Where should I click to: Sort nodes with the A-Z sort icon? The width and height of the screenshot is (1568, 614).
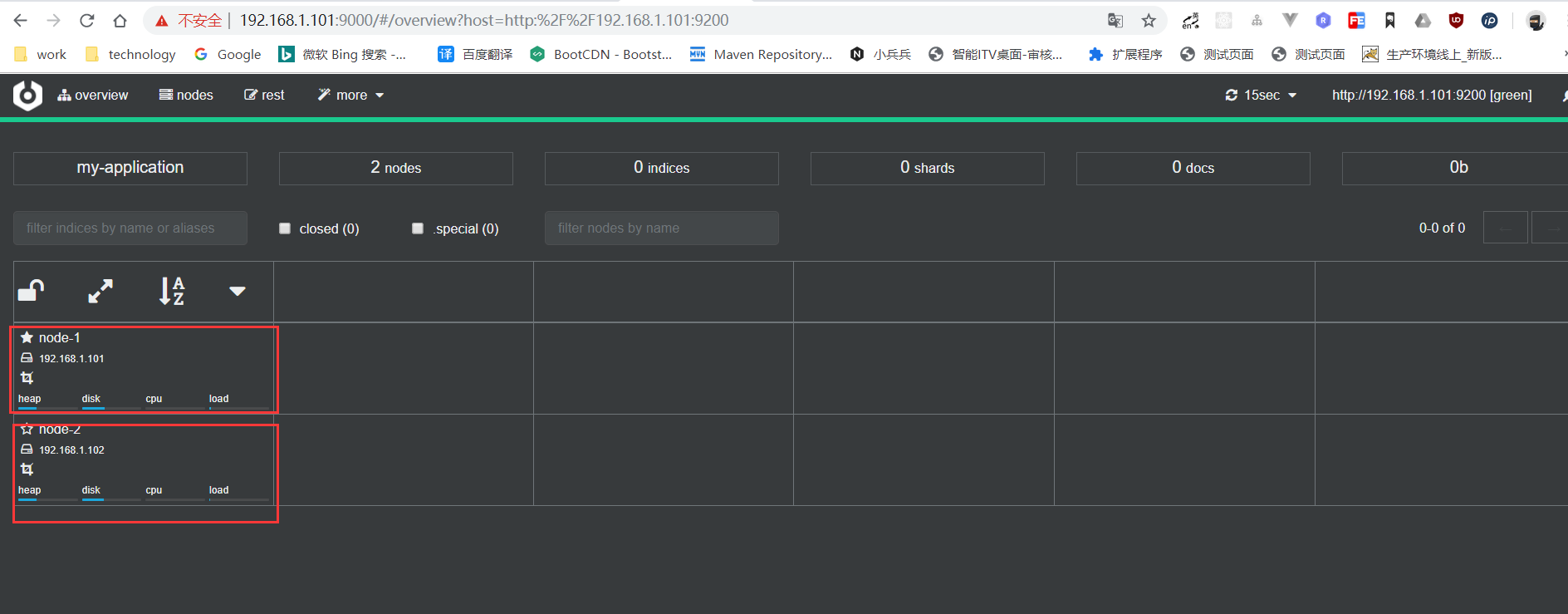click(x=172, y=291)
